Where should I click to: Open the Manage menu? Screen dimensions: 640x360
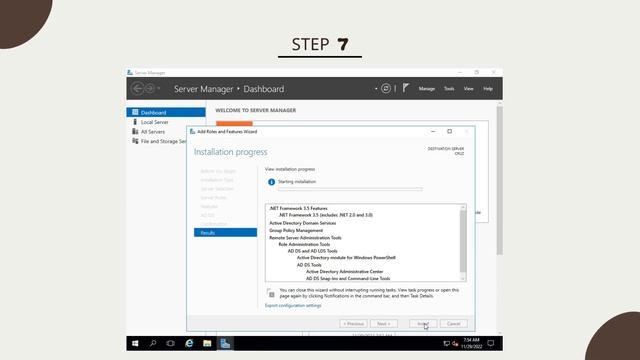pos(427,89)
